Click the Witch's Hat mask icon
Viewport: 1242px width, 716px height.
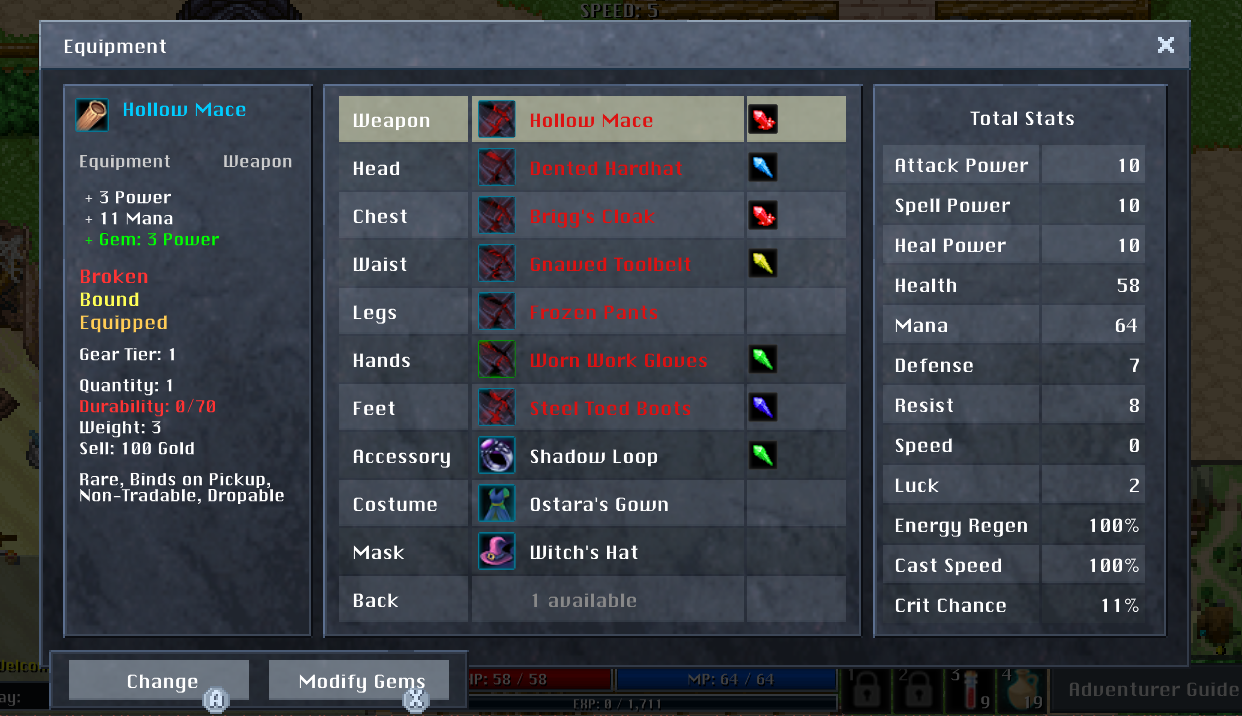click(497, 552)
